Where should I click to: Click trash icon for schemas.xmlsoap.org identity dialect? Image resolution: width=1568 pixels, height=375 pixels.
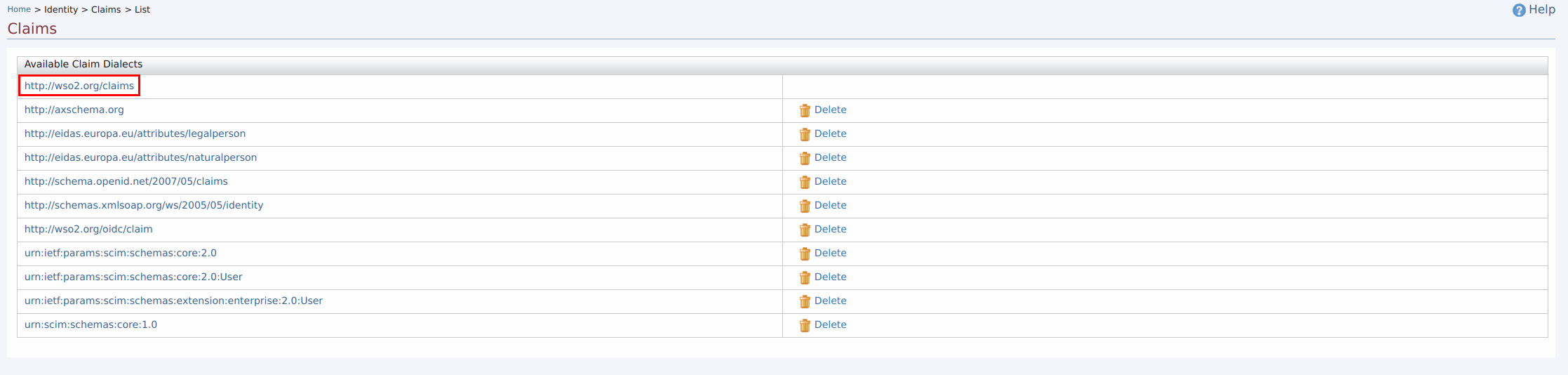pos(805,206)
